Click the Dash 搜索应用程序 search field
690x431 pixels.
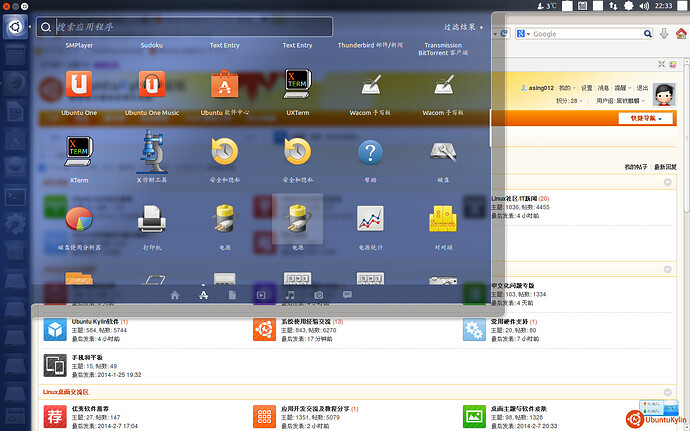[x=184, y=27]
